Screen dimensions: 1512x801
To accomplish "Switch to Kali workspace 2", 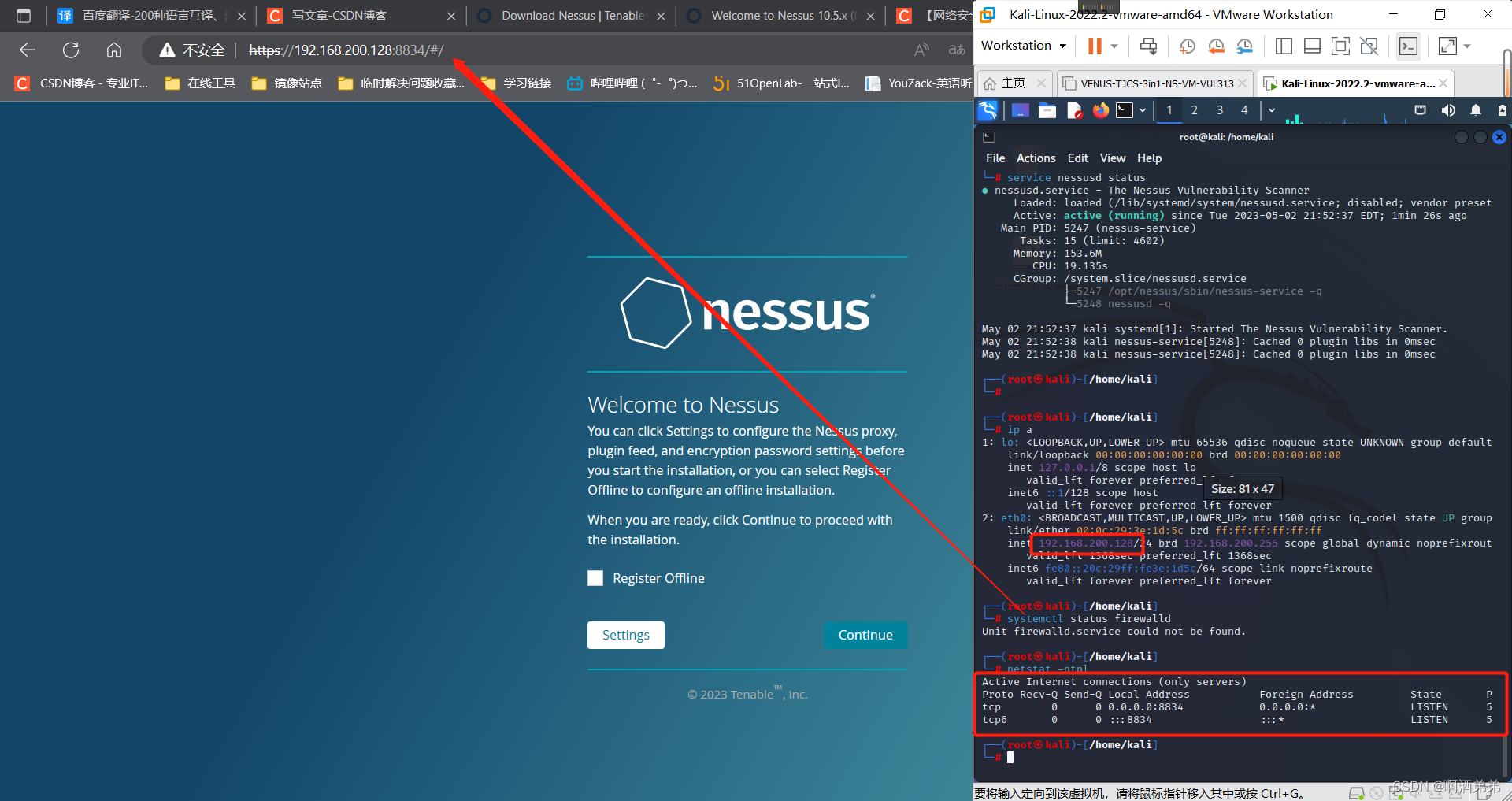I will pos(1195,110).
